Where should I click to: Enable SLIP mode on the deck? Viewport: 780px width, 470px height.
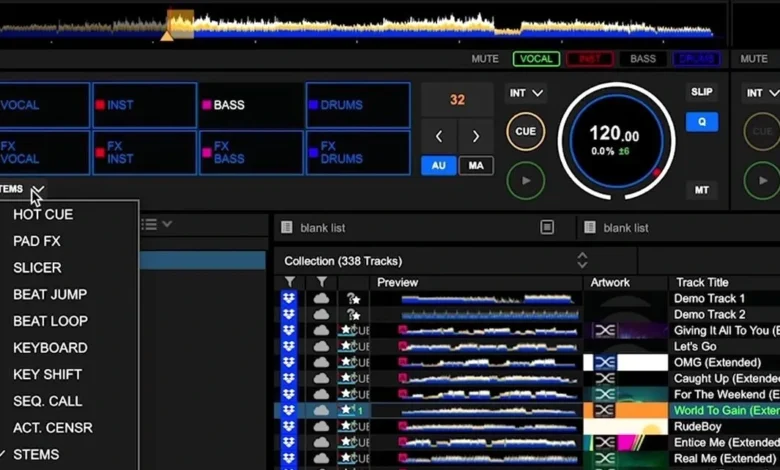click(701, 92)
